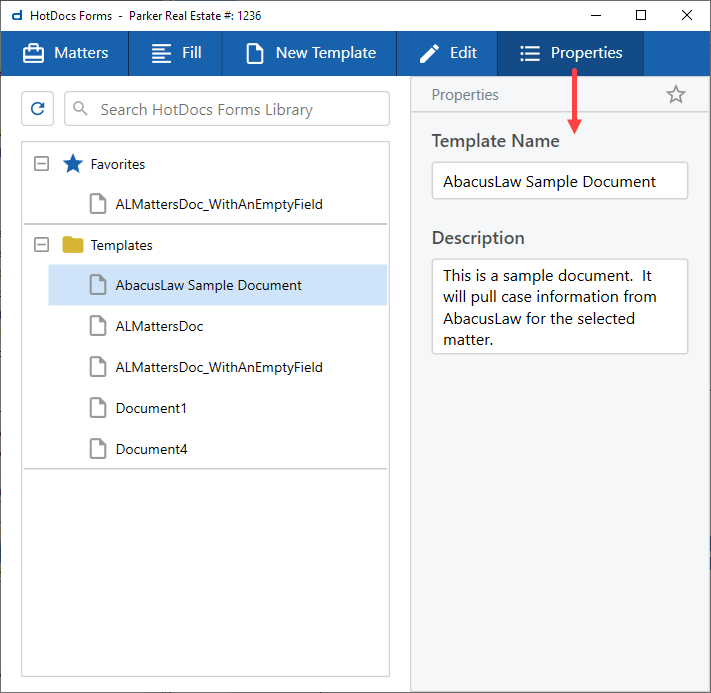Click the magnifier search icon
The width and height of the screenshot is (711, 693).
tap(80, 108)
